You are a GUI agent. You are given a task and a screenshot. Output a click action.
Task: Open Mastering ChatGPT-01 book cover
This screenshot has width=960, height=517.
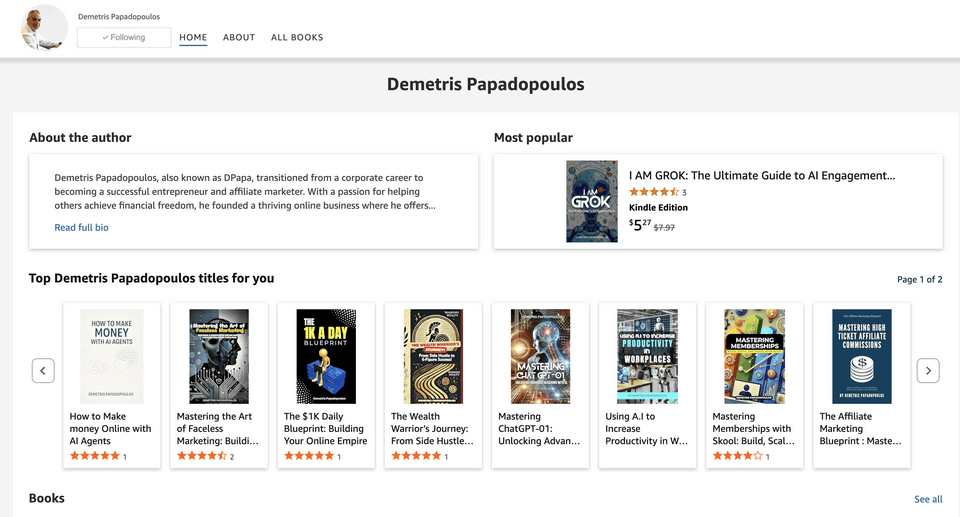(540, 356)
